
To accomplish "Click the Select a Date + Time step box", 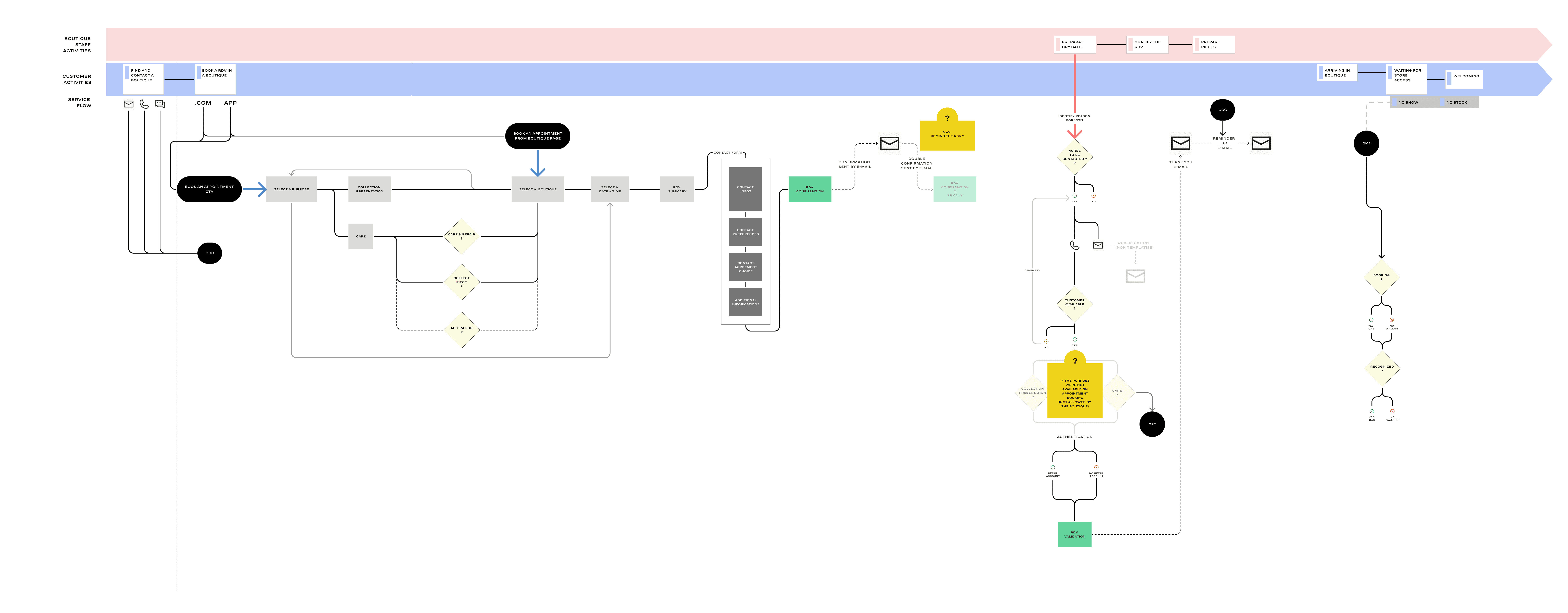I will click(x=610, y=189).
